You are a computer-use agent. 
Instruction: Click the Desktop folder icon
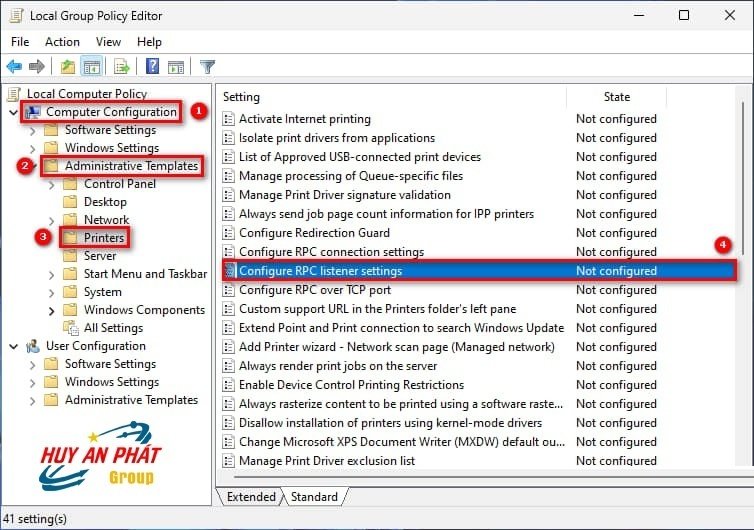(x=71, y=202)
